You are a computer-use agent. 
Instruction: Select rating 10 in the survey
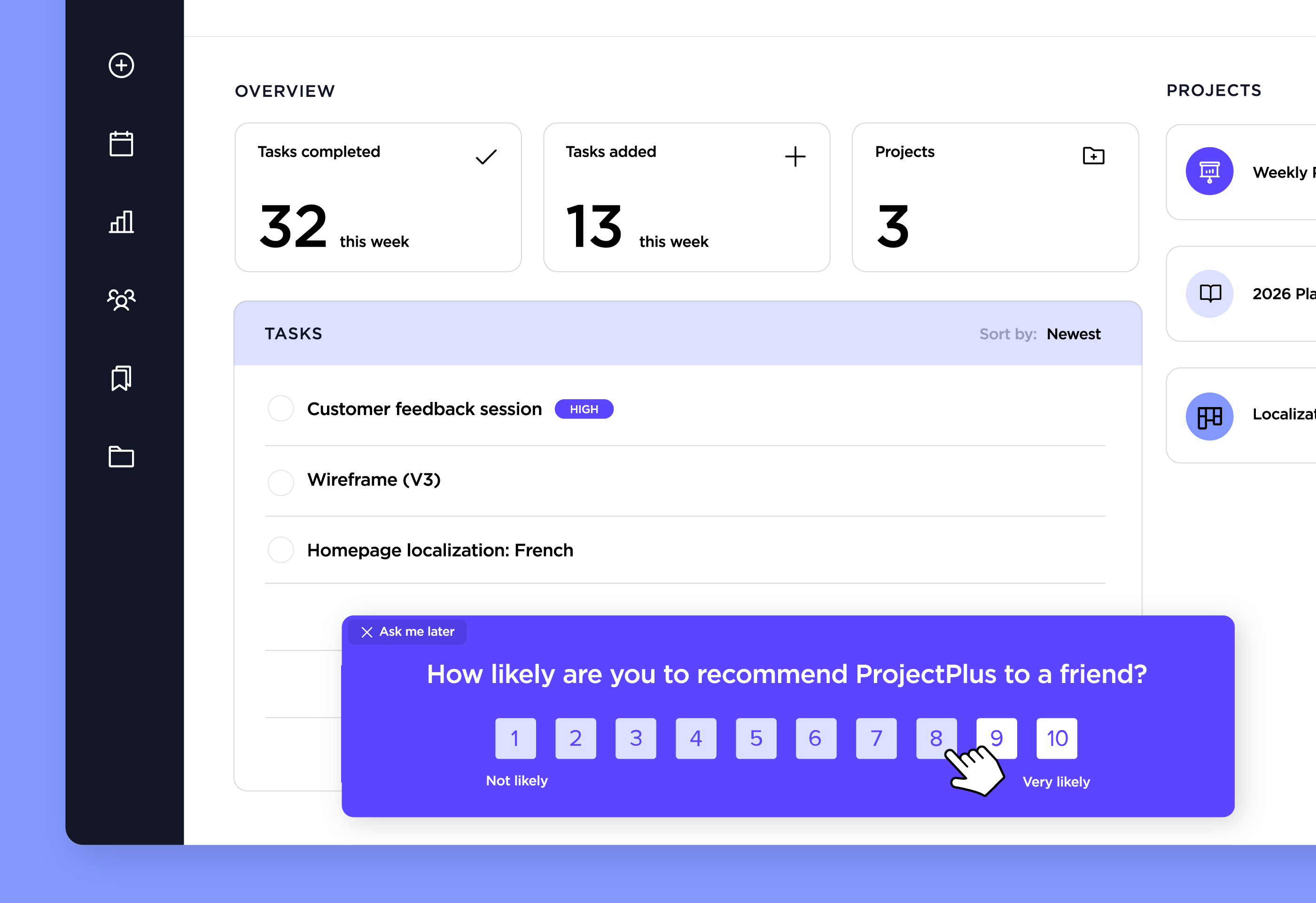pyautogui.click(x=1057, y=738)
